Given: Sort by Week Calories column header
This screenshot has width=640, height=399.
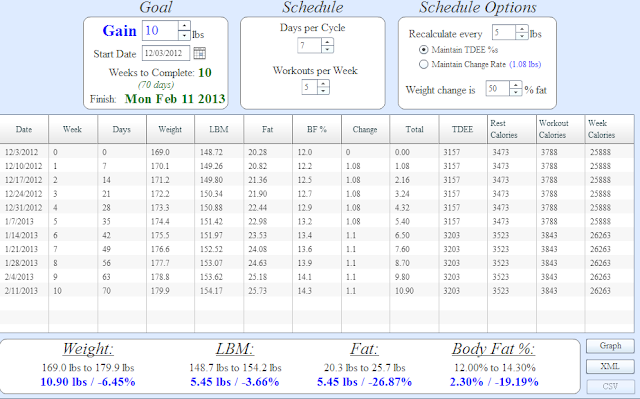Looking at the screenshot, I should pos(609,129).
